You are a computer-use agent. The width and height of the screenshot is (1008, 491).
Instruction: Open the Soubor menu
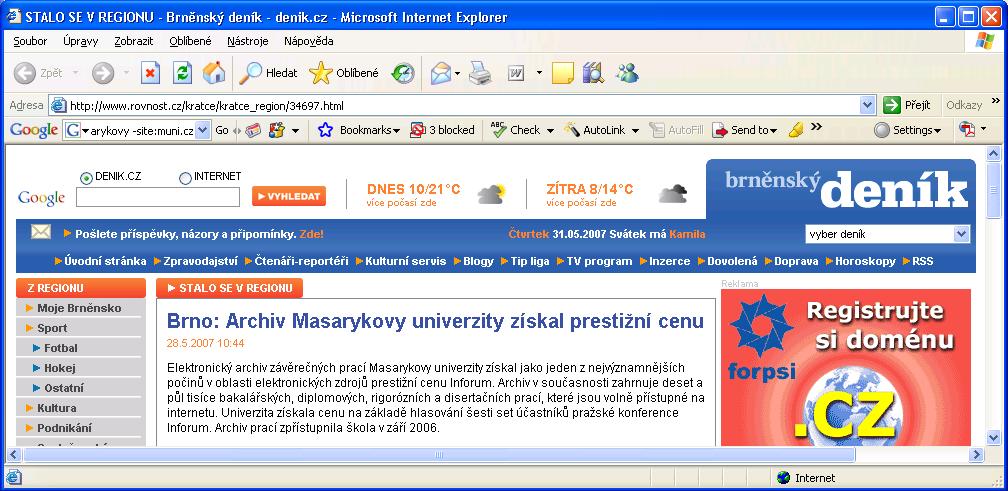[30, 41]
